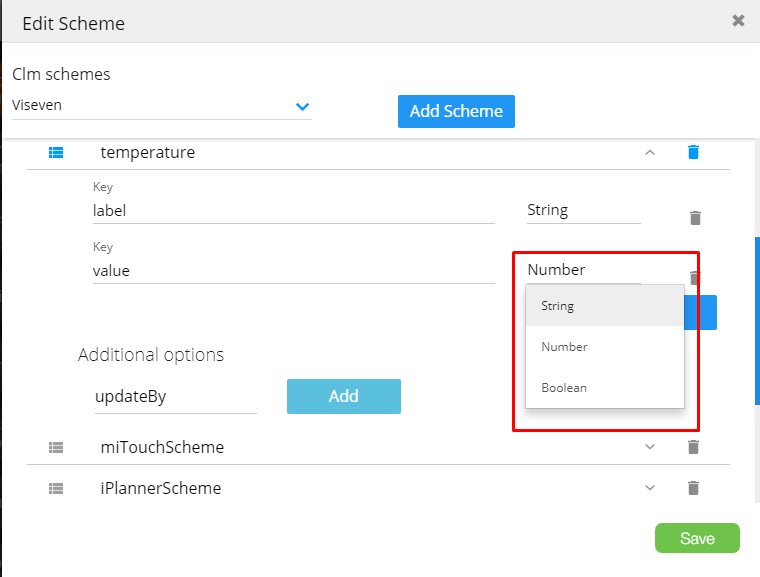
Task: Expand the iPlannerScheme section
Action: tap(650, 488)
